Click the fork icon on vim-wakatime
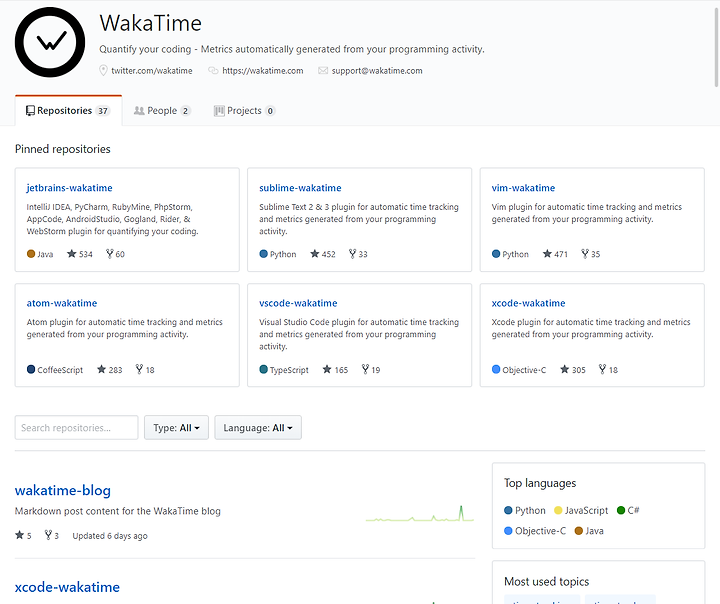The width and height of the screenshot is (720, 604). (x=585, y=254)
